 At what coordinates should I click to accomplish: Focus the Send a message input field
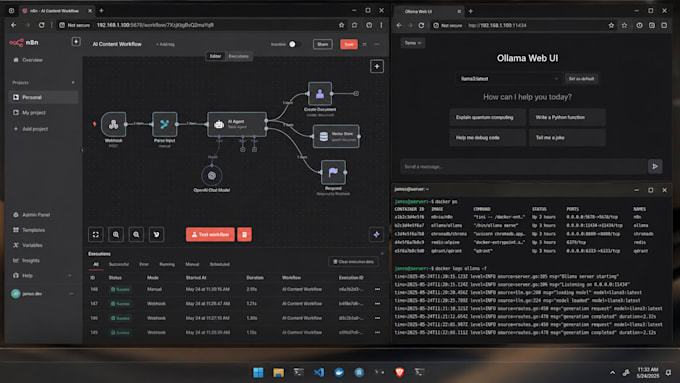[523, 167]
